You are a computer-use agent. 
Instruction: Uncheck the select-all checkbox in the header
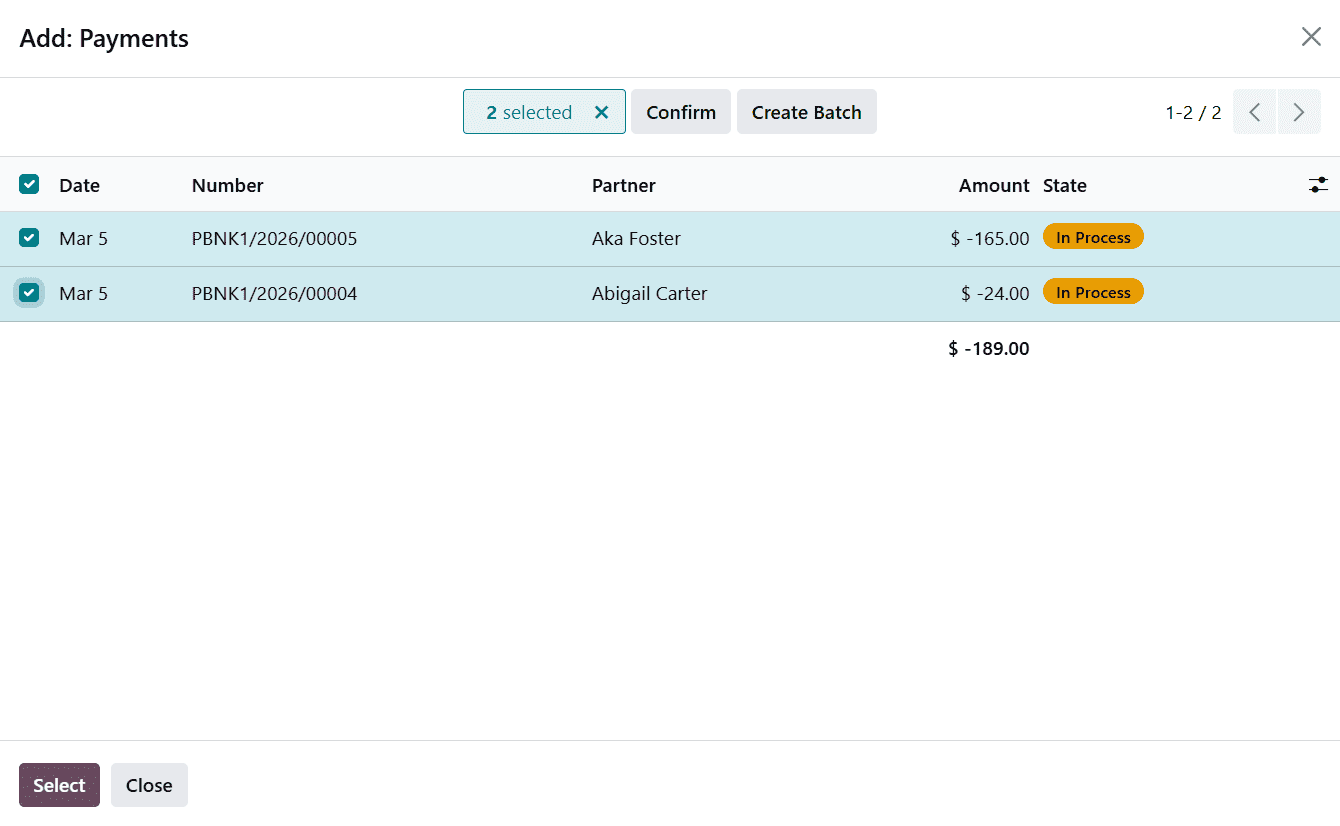click(29, 184)
